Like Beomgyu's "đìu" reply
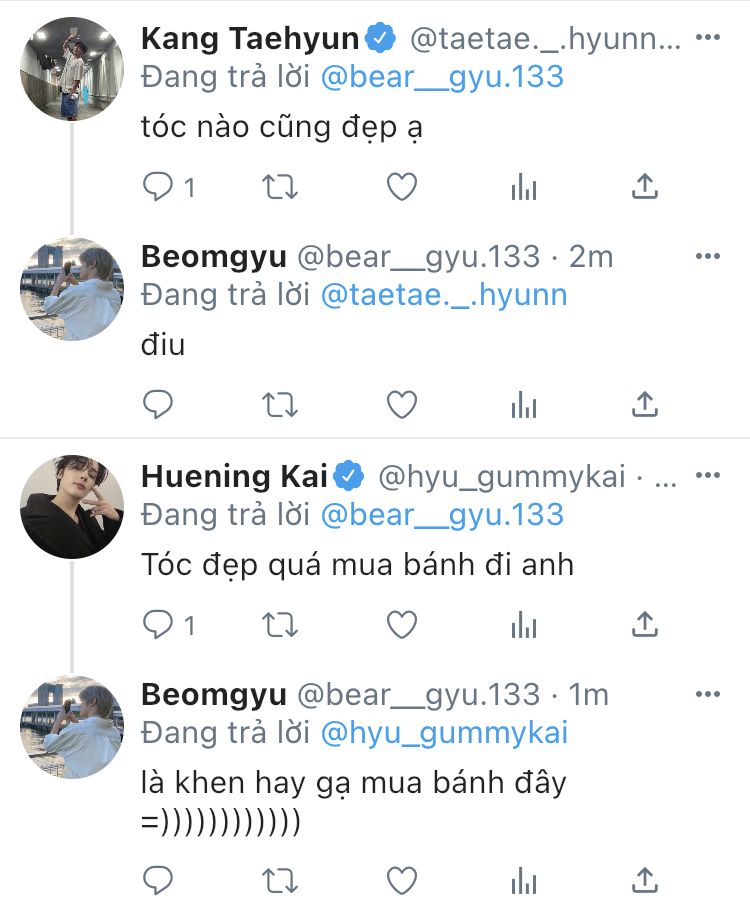750x905 pixels. click(401, 404)
